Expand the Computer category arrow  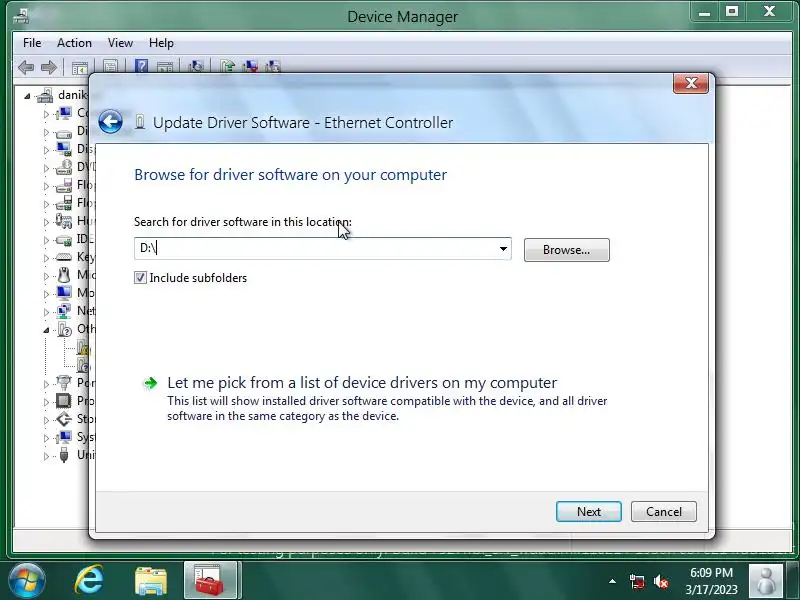[46, 114]
